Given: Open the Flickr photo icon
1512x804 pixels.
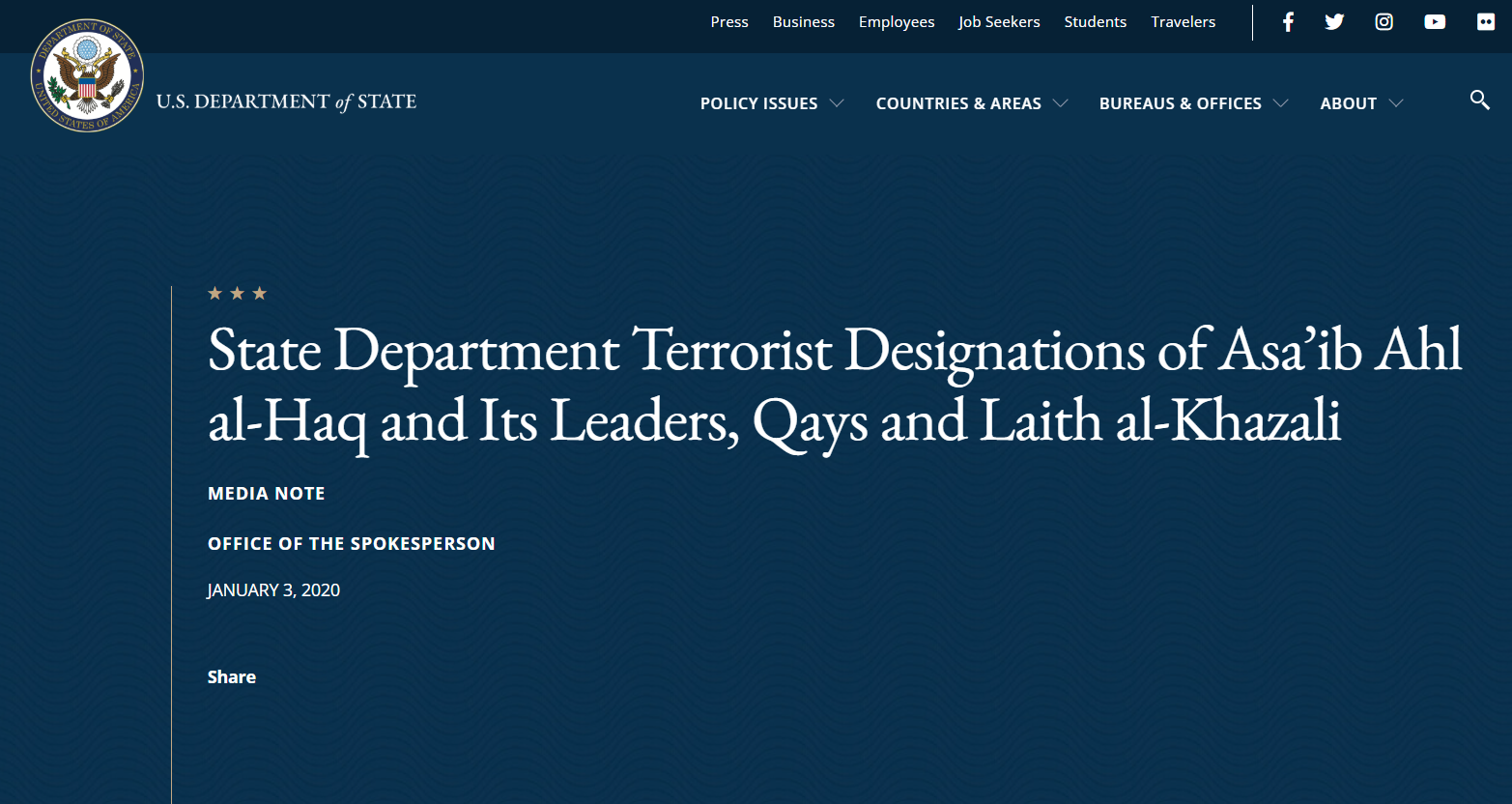Looking at the screenshot, I should click(x=1486, y=22).
